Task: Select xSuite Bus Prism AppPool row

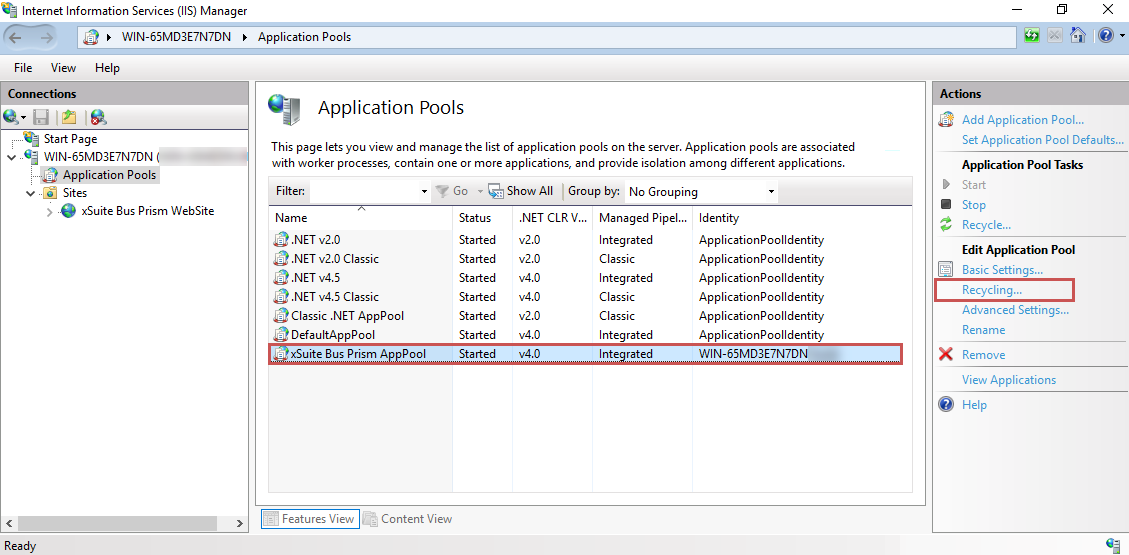Action: (585, 354)
